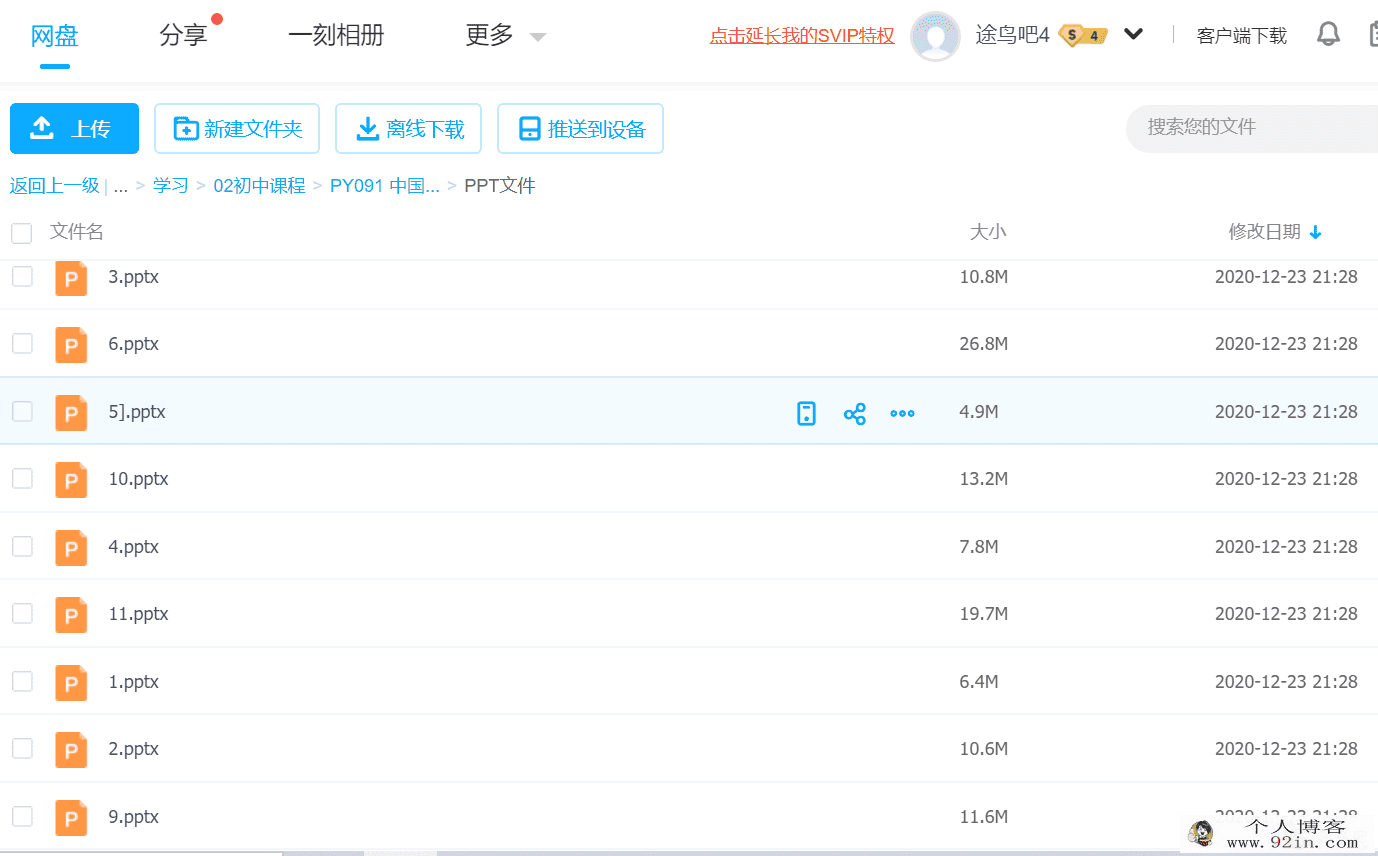Click the PPT icon of 9.pptx
This screenshot has width=1378, height=856.
click(71, 818)
